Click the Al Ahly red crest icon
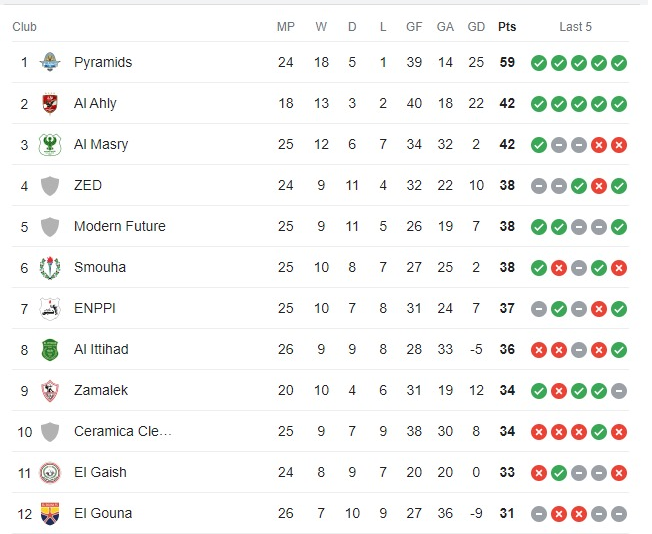The image size is (652, 534). click(50, 103)
